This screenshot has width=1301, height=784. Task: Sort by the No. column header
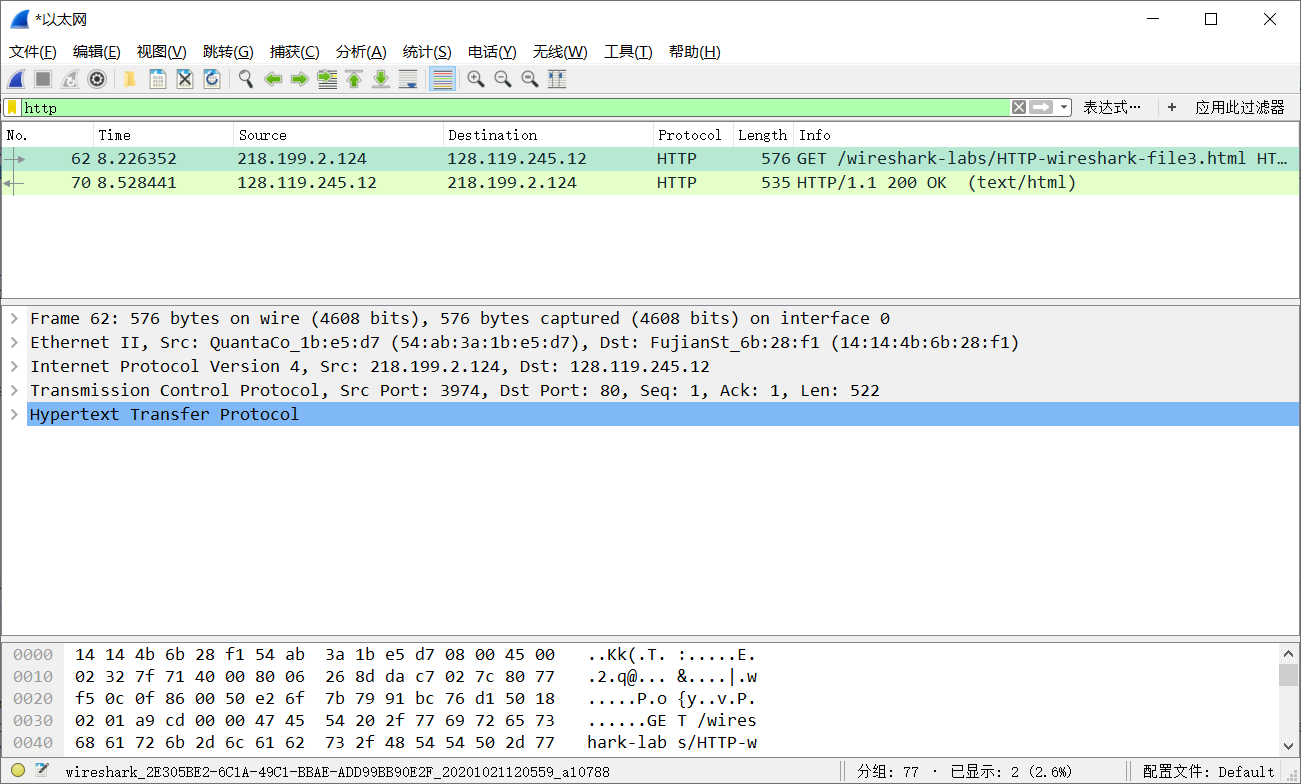[48, 135]
